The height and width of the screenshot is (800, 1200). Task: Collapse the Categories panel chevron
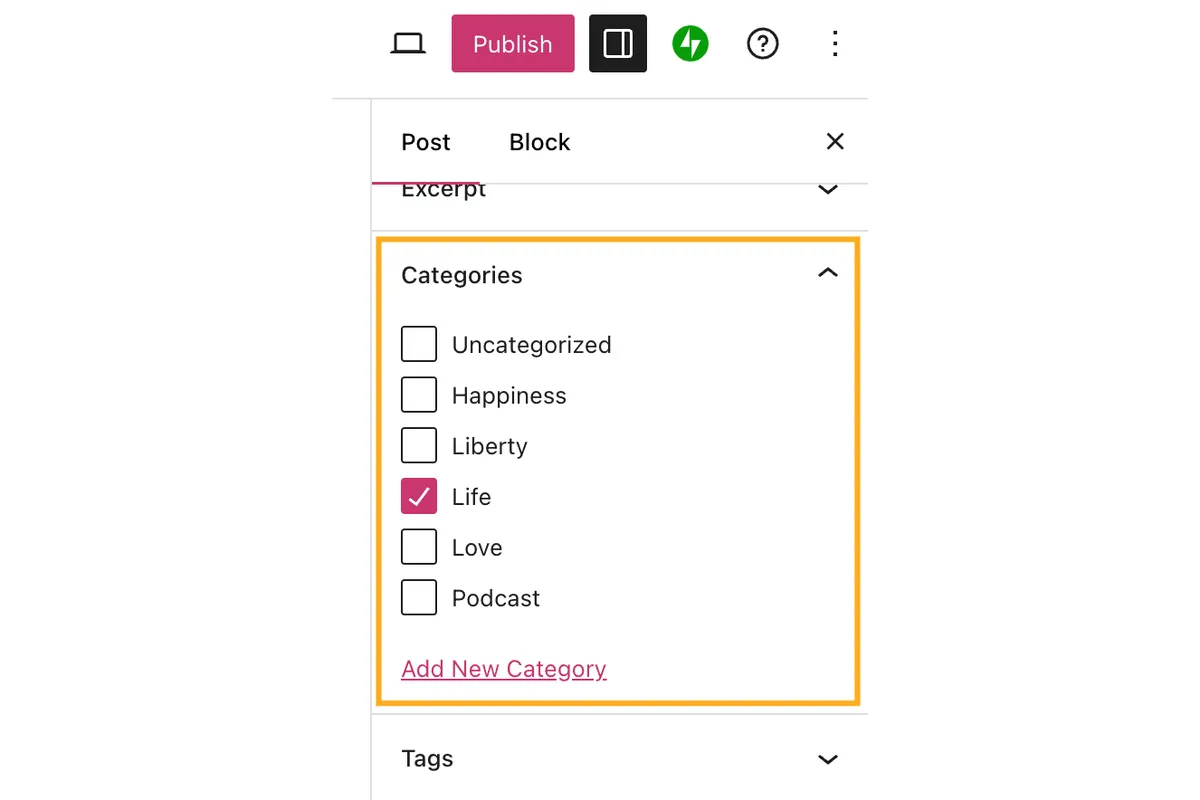pyautogui.click(x=828, y=273)
